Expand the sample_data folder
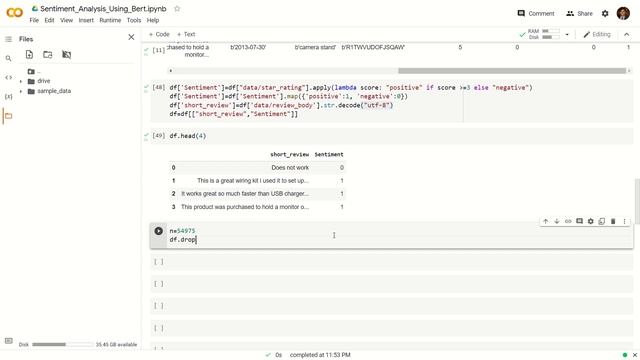Viewport: 640px width, 360px height. click(x=21, y=91)
